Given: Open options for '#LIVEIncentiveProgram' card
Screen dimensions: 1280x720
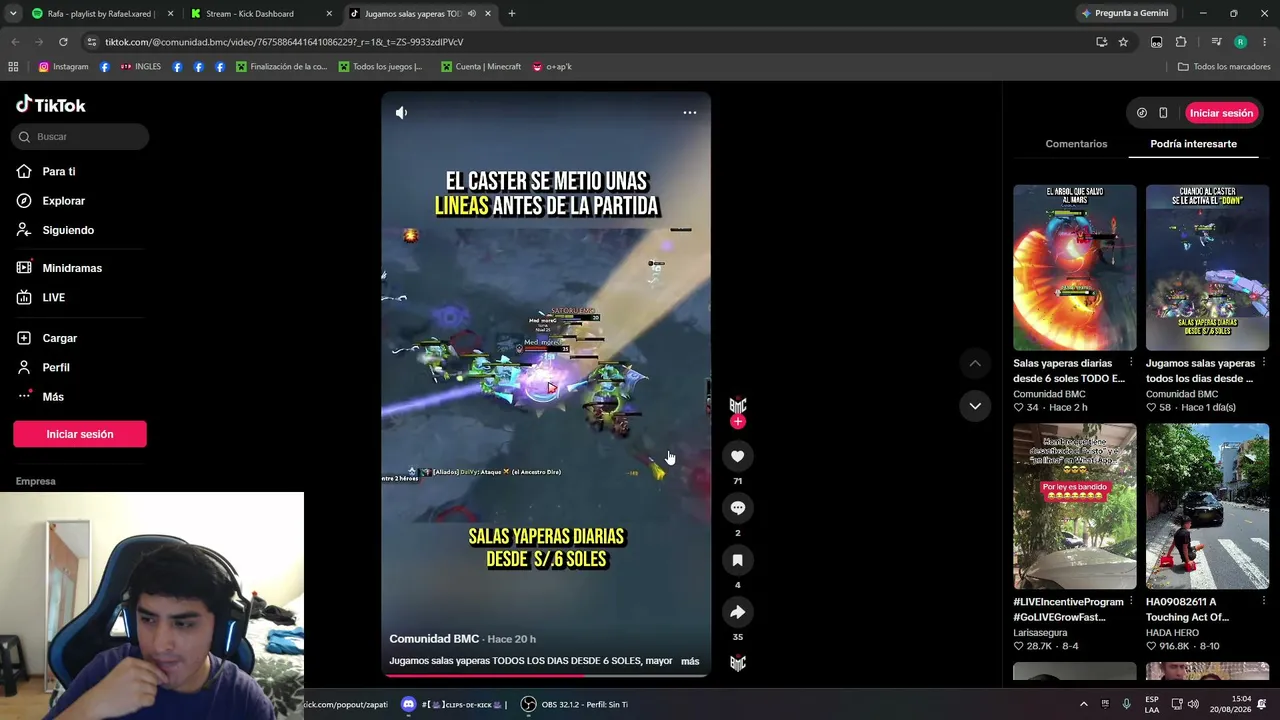Looking at the screenshot, I should 1131,602.
